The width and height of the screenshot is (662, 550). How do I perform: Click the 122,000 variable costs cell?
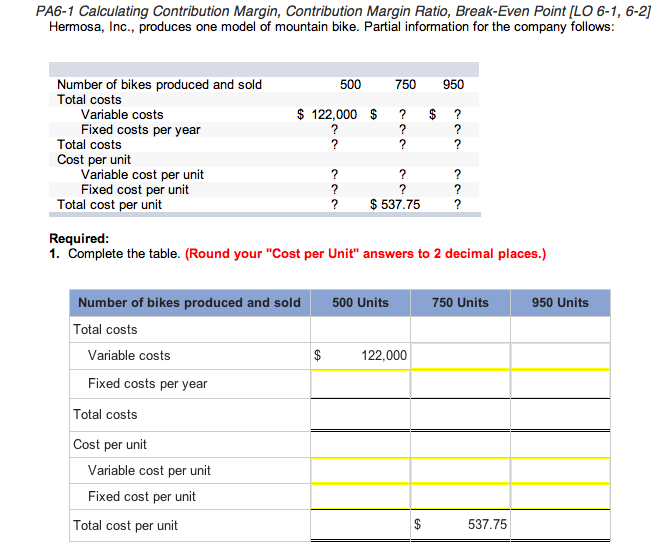pyautogui.click(x=361, y=356)
